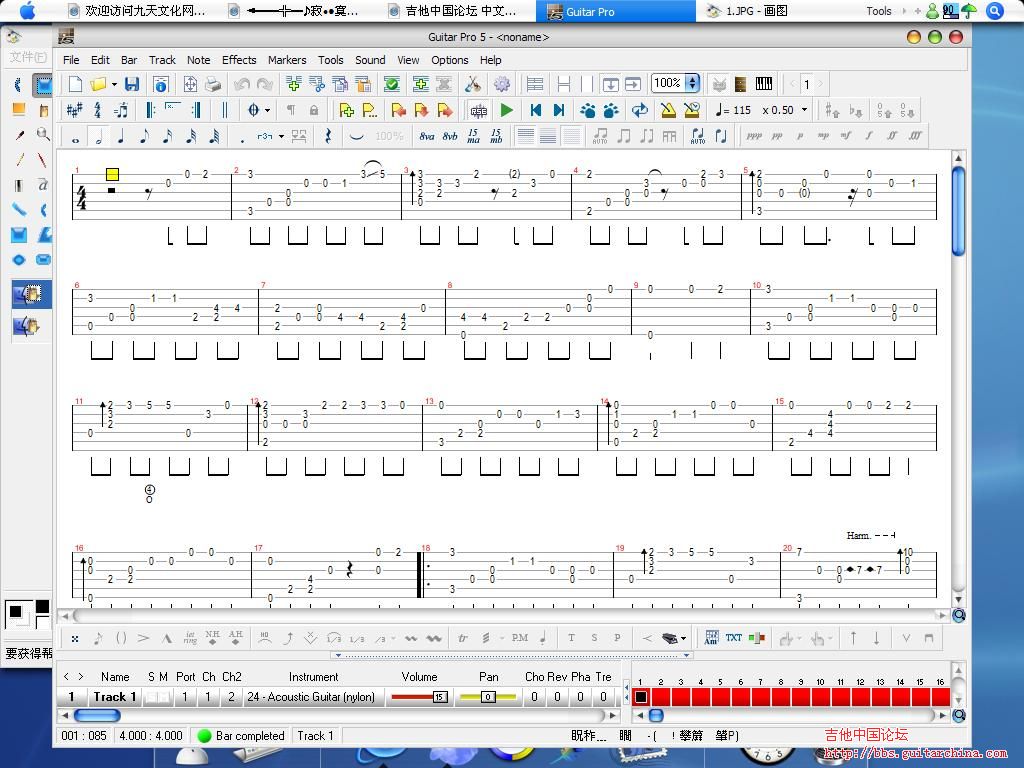Adjust the Track 1 pan slider
Image resolution: width=1024 pixels, height=768 pixels.
click(x=488, y=697)
